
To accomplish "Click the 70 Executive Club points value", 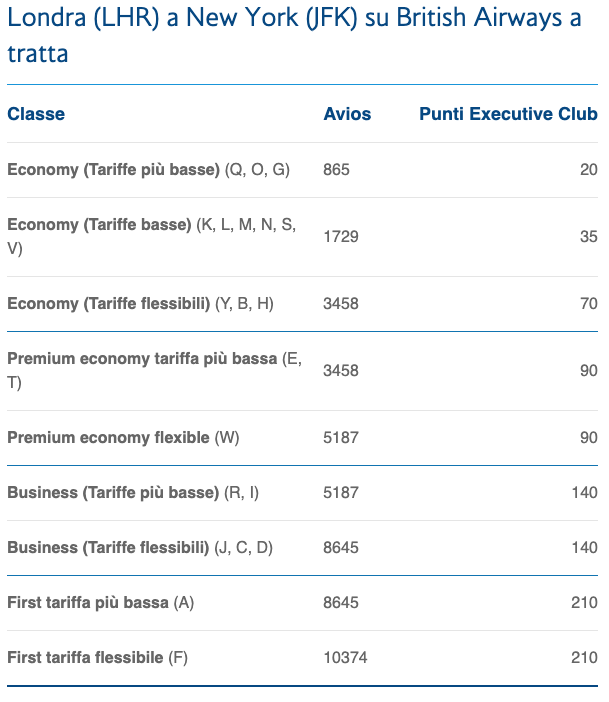I will (x=589, y=304).
